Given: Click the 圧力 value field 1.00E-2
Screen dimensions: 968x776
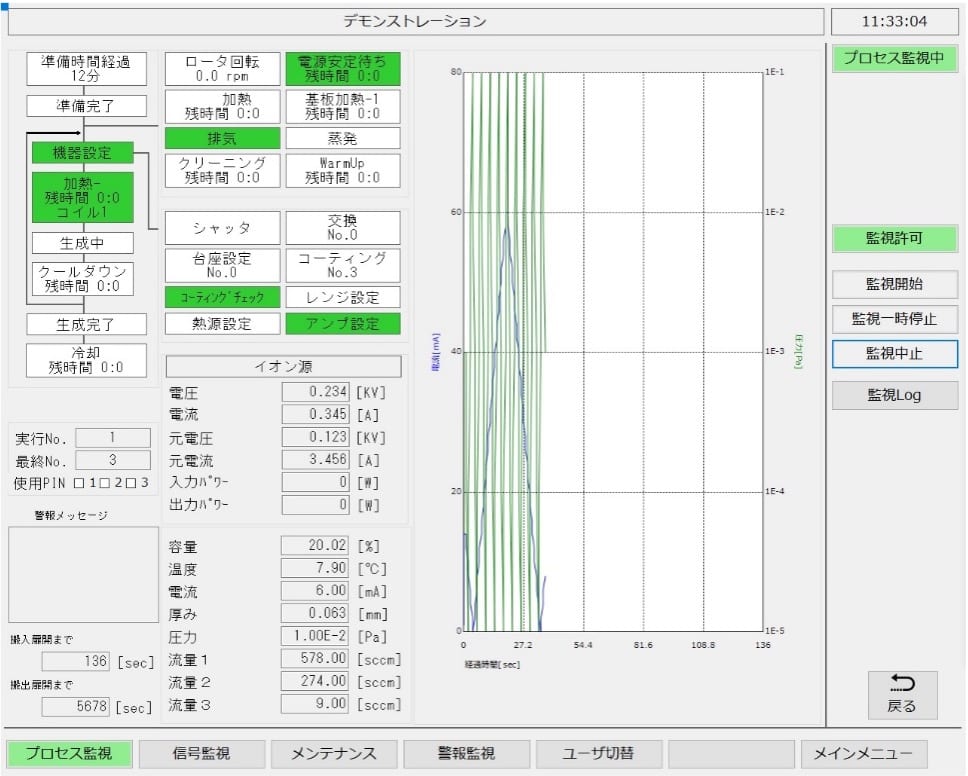Looking at the screenshot, I should tap(315, 636).
